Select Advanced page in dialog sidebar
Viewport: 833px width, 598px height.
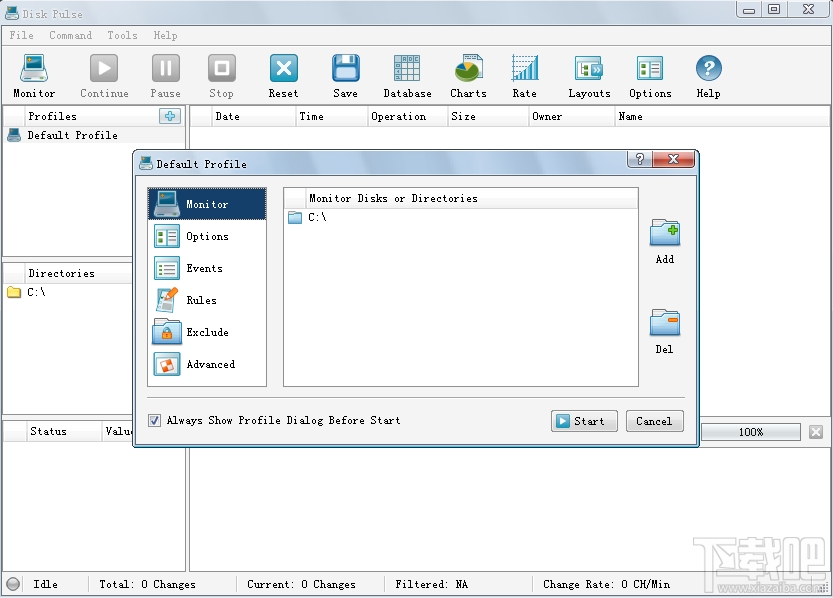point(207,364)
